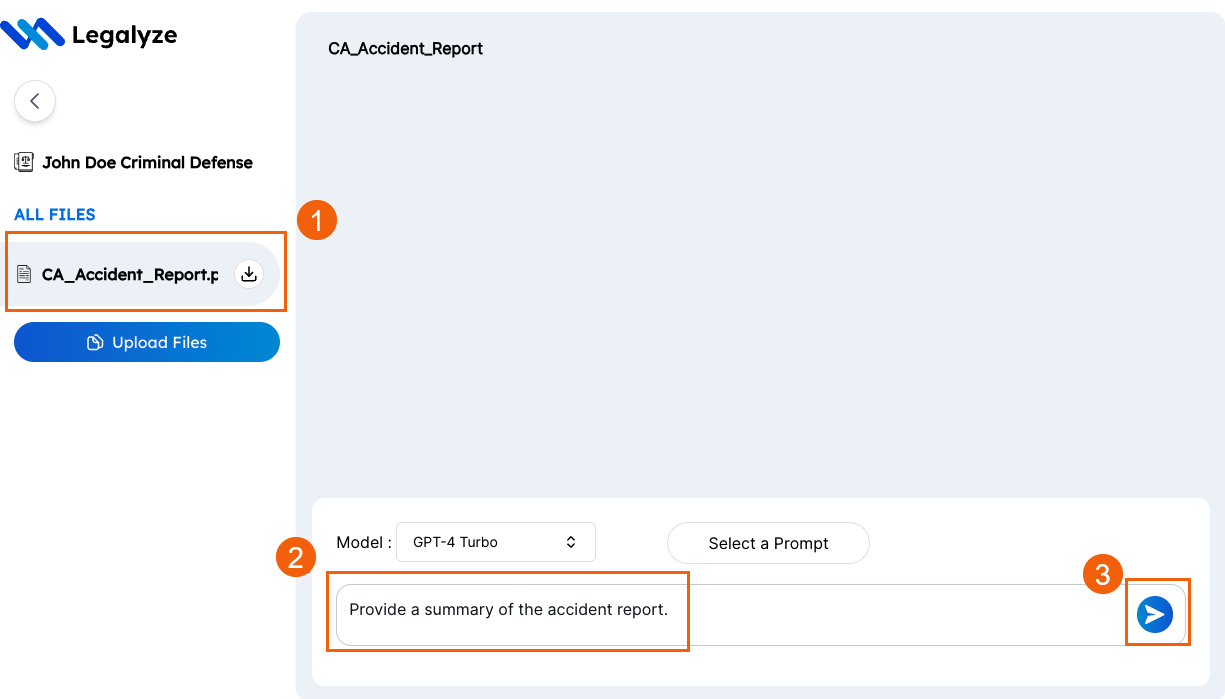Image resolution: width=1225 pixels, height=699 pixels.
Task: Open the GPT-4 Turbo model dropdown
Action: [496, 542]
